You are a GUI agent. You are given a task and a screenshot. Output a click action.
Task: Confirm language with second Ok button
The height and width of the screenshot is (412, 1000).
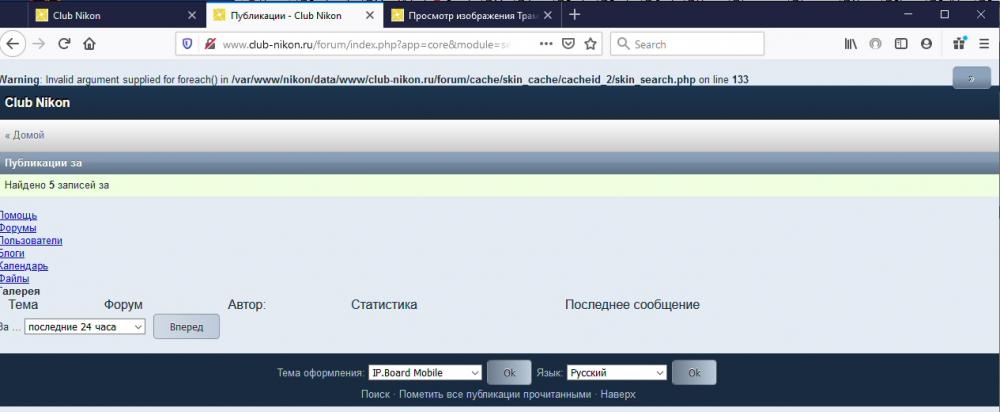pyautogui.click(x=694, y=372)
